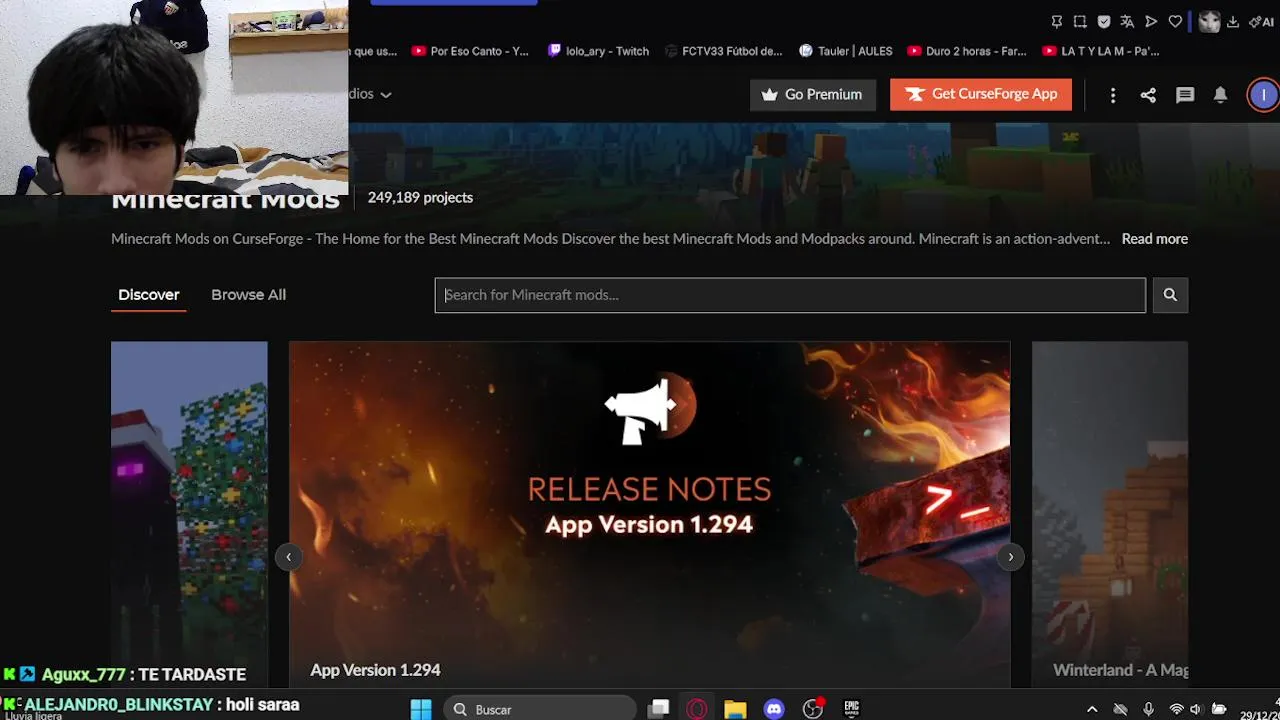Open the Wi-Fi network tray icon
The image size is (1280, 720).
coord(1177,709)
